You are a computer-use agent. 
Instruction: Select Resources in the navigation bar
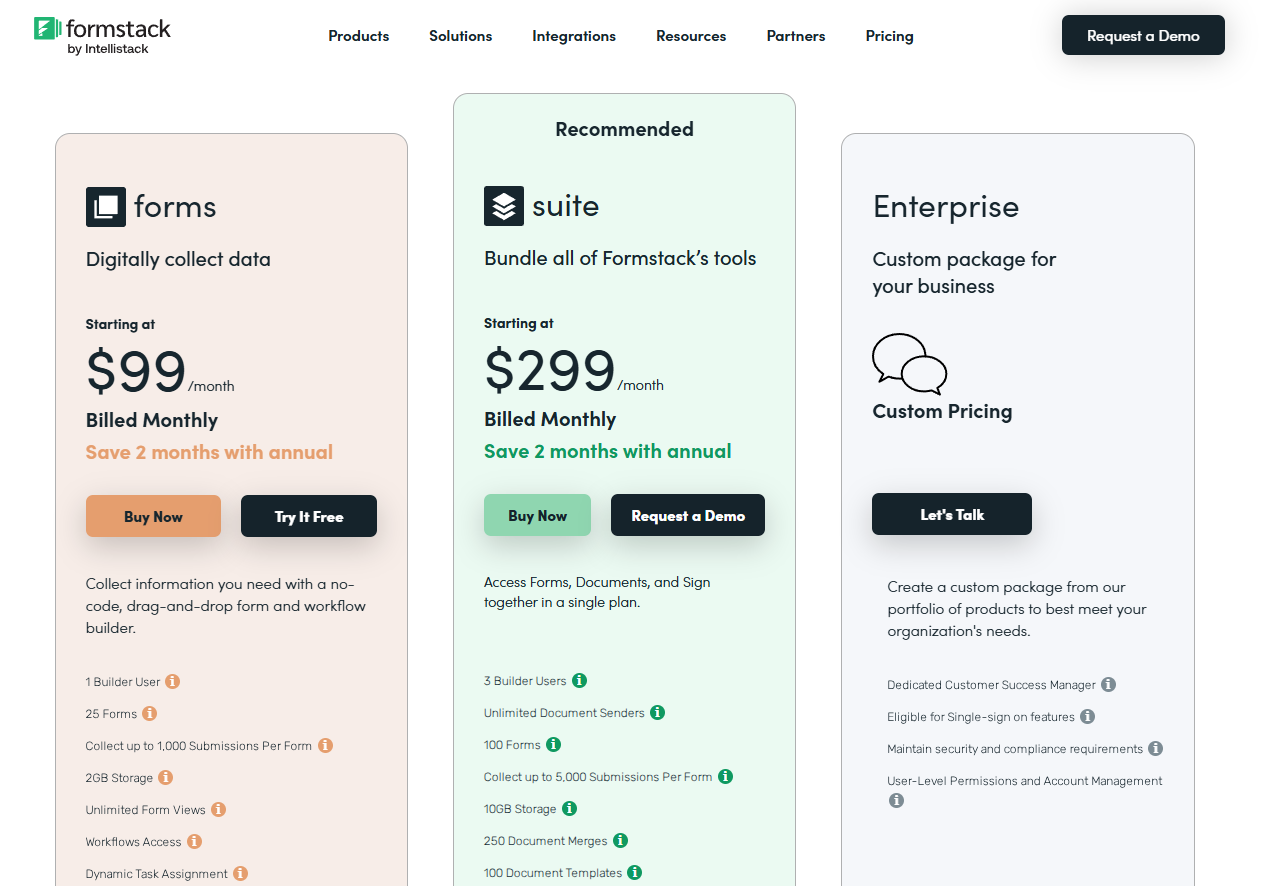tap(691, 36)
